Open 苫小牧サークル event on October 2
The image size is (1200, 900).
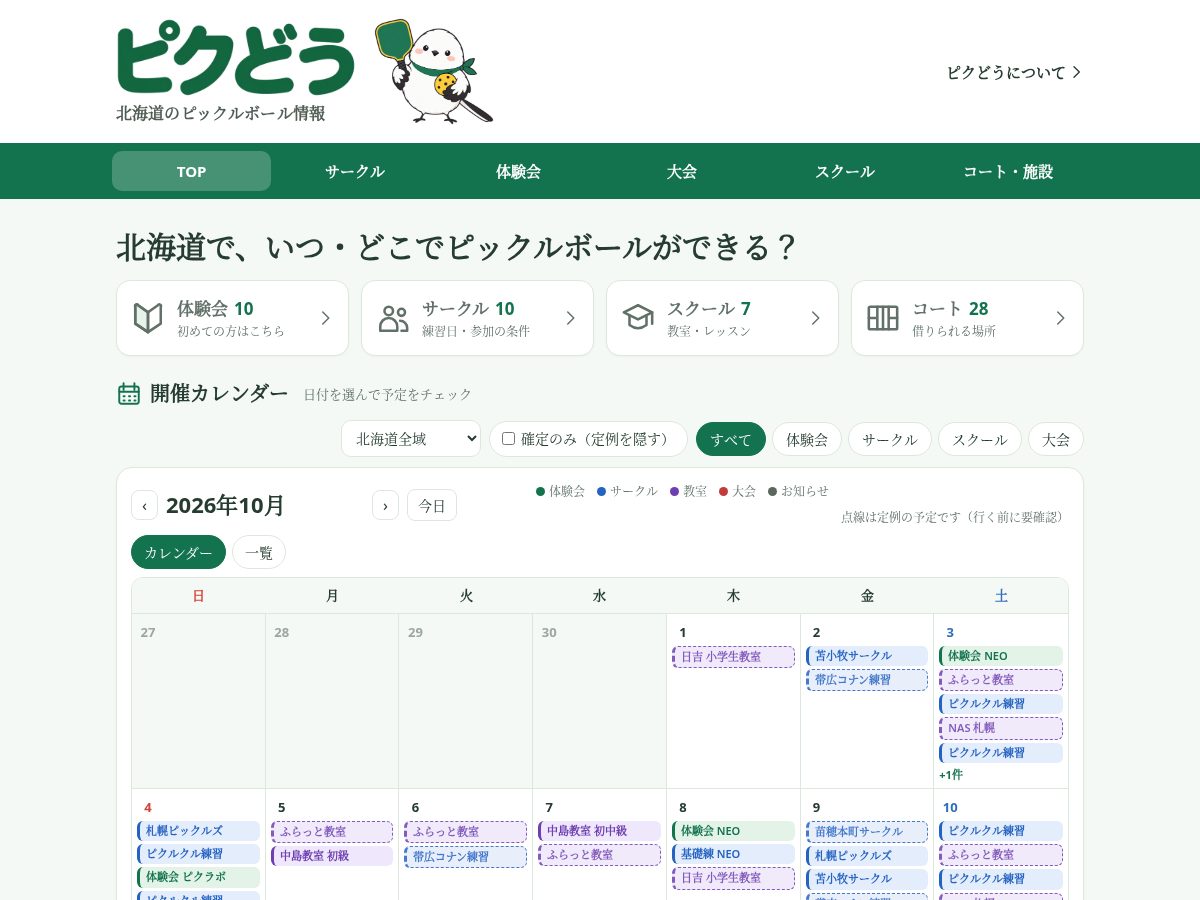point(867,656)
